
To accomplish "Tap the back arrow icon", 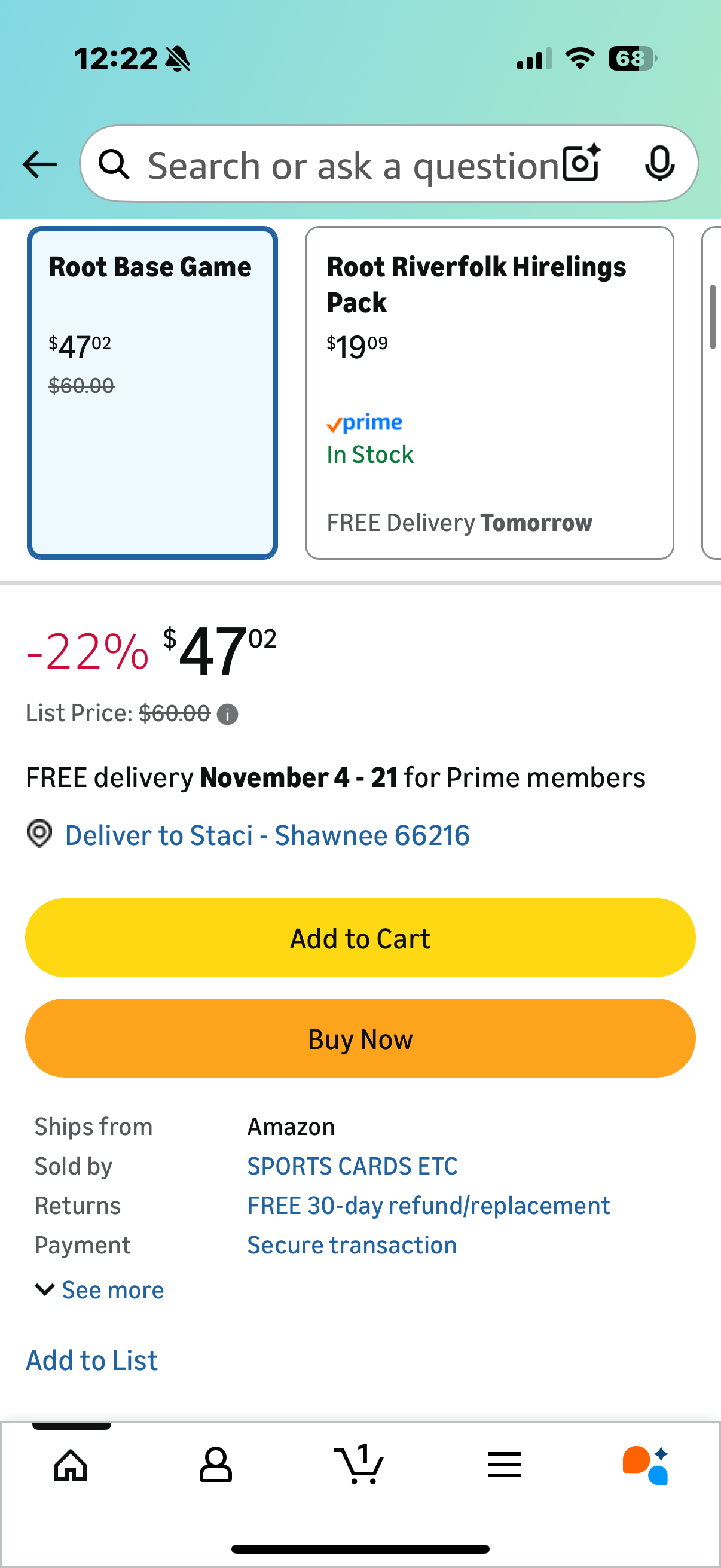I will coord(40,164).
